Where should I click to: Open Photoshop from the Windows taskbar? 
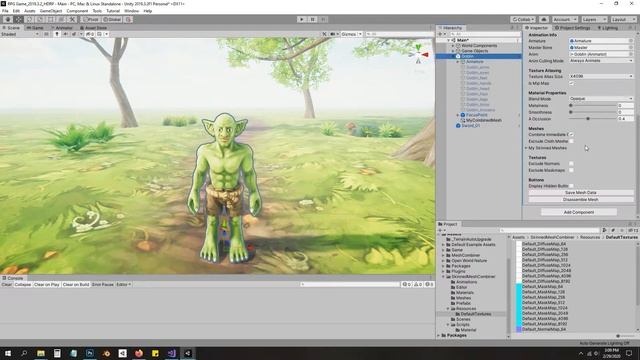click(x=90, y=353)
